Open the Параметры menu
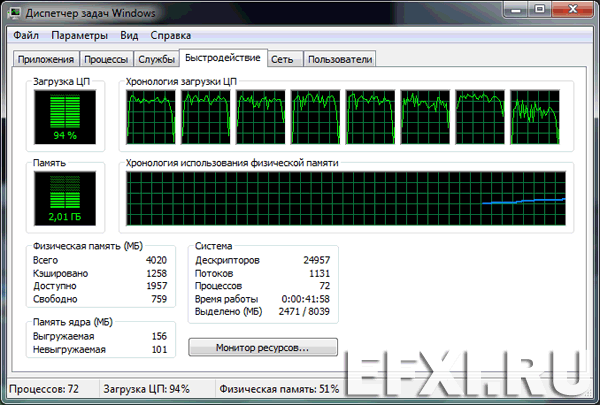 79,36
